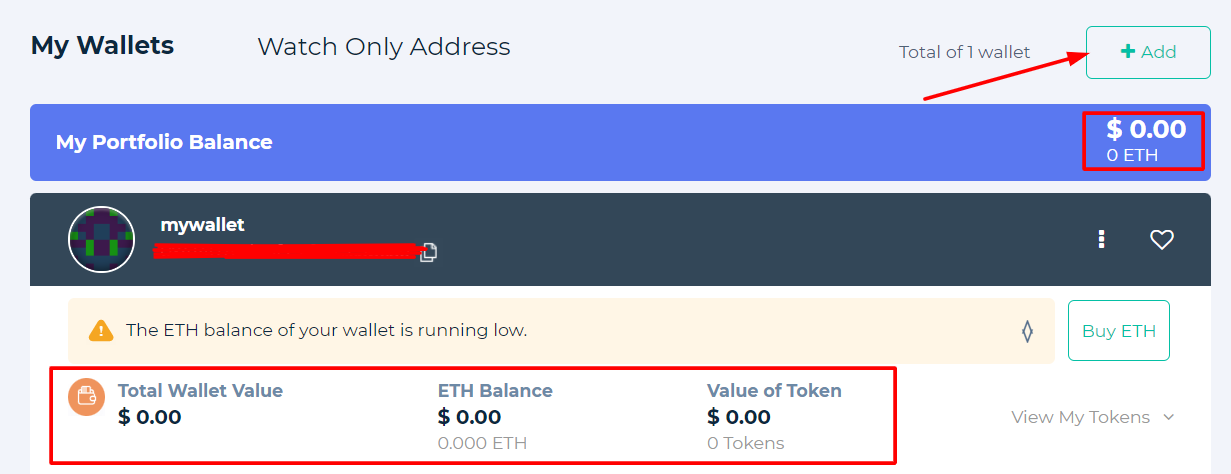Expand the View My Tokens dropdown
This screenshot has width=1231, height=474.
tap(1080, 417)
